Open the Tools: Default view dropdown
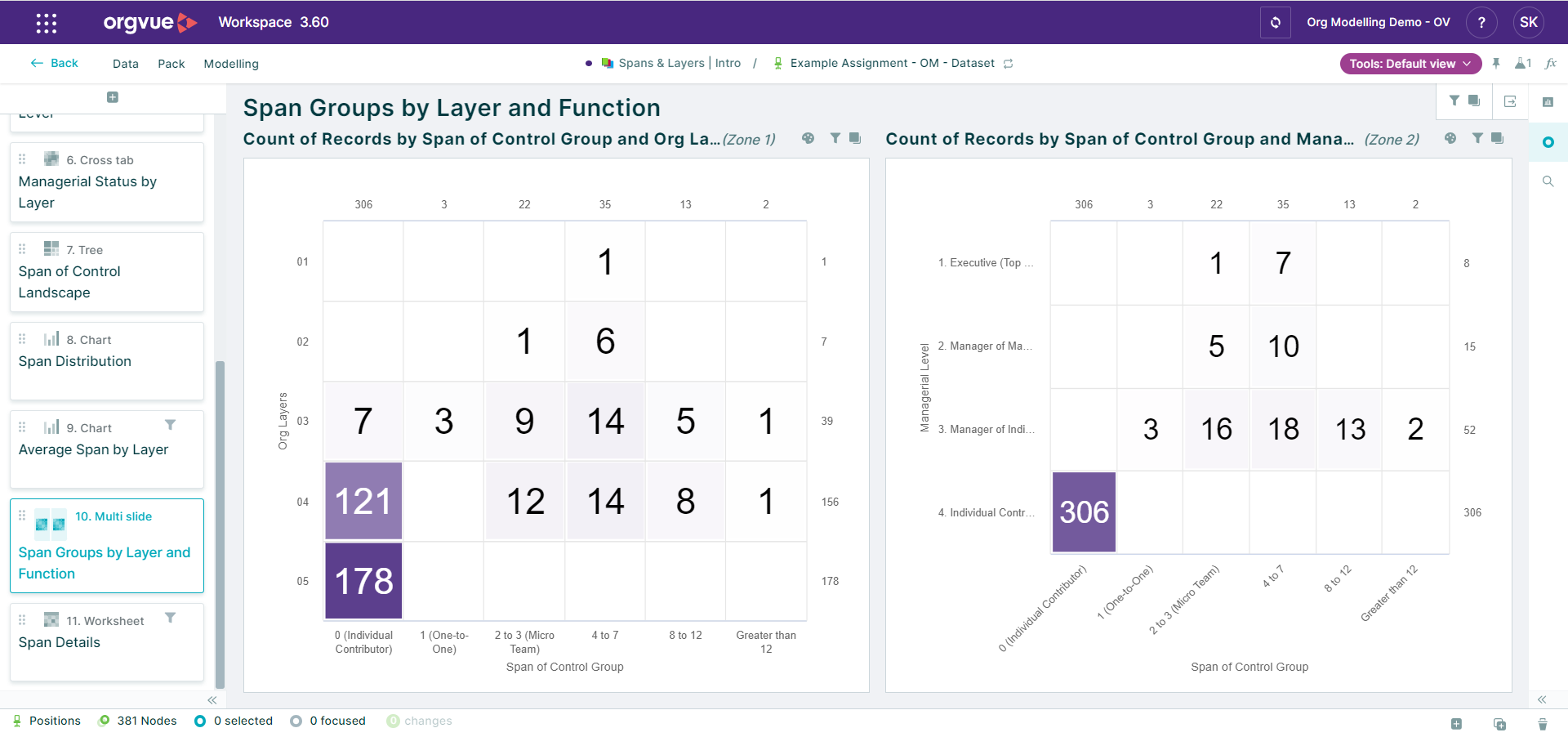Screen dimensions: 1568x737 [x=1410, y=64]
